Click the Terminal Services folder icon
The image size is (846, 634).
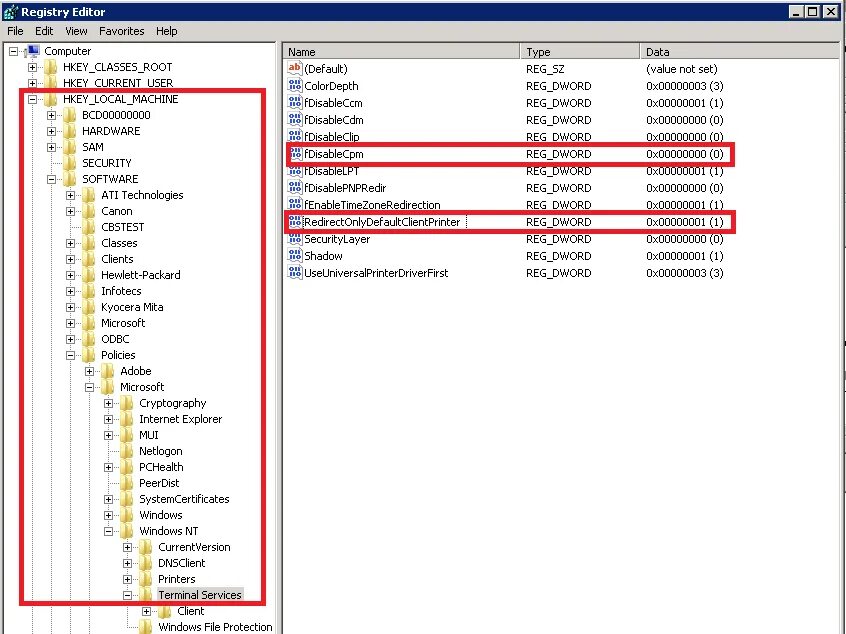[146, 595]
